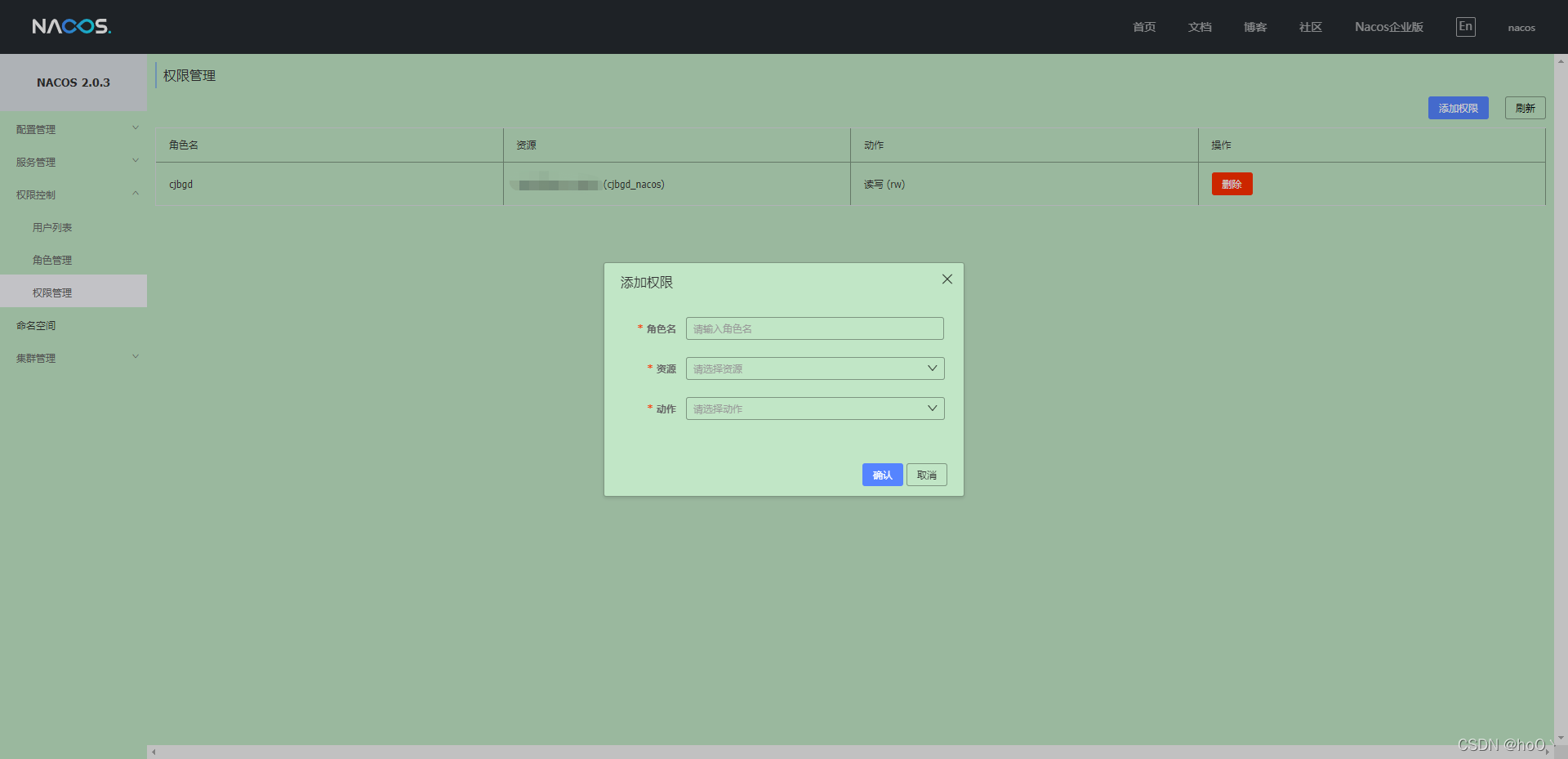Confirm with the 确认 button
1568x759 pixels.
(x=883, y=475)
